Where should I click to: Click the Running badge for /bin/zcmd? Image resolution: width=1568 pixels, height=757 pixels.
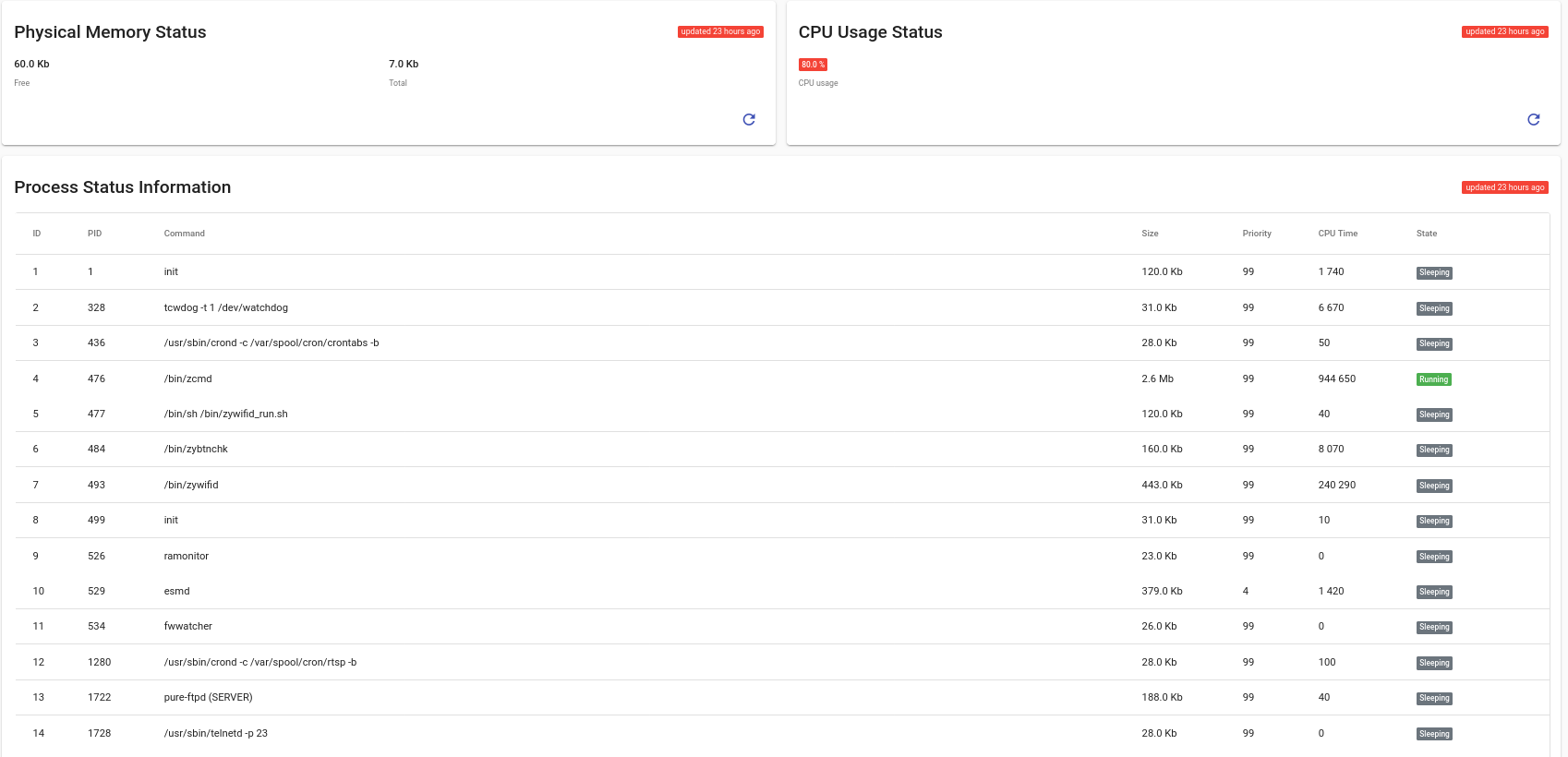(1433, 379)
